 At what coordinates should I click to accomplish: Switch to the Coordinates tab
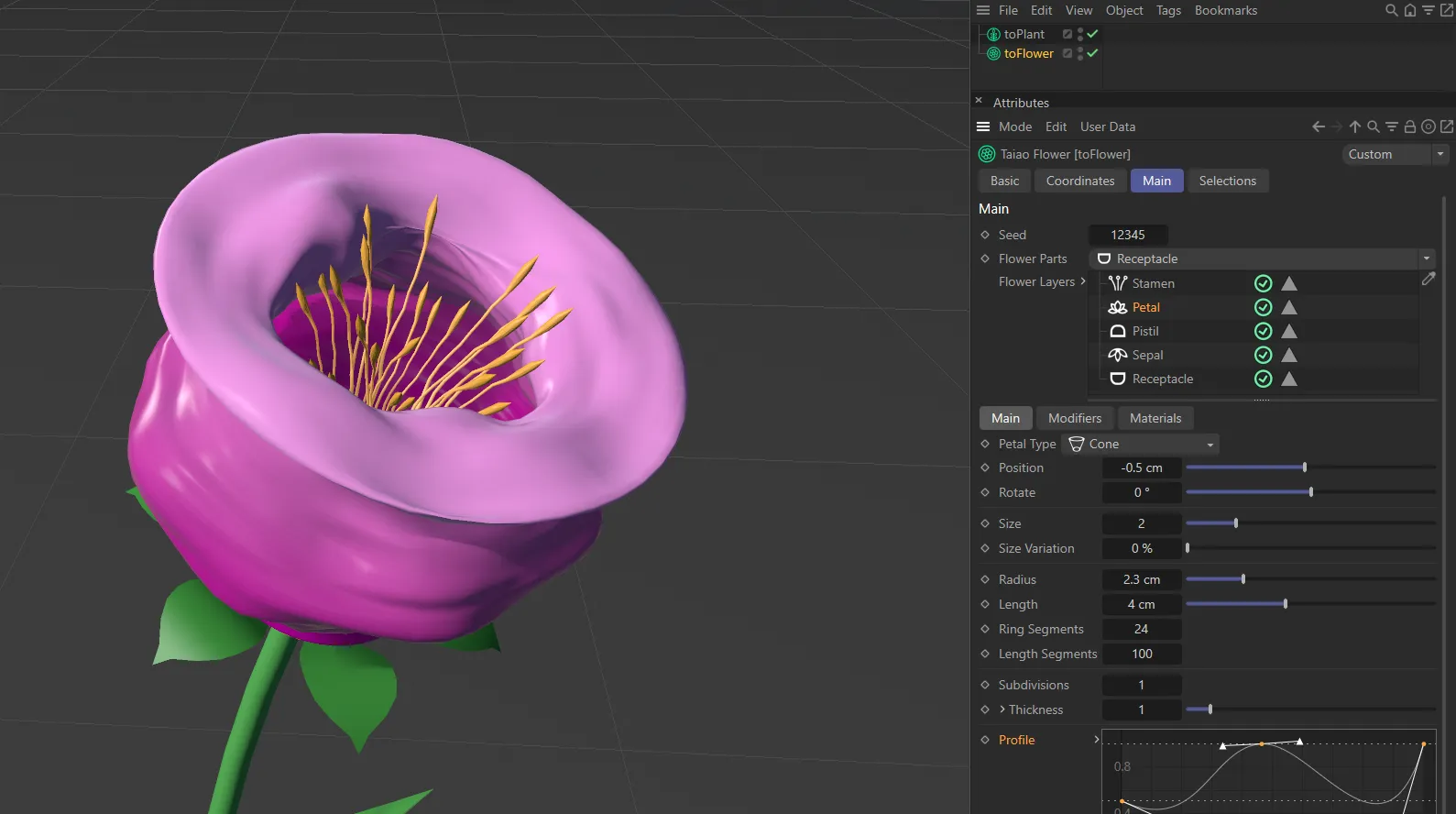[x=1080, y=181]
